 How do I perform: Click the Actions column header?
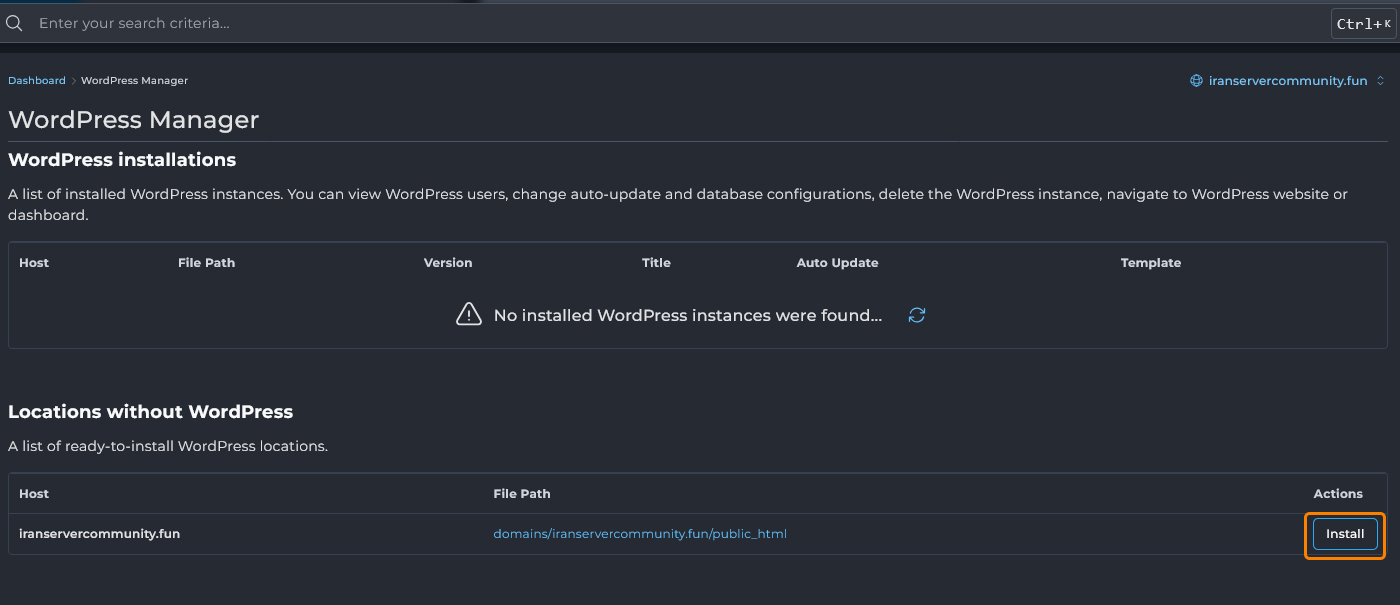(1338, 493)
